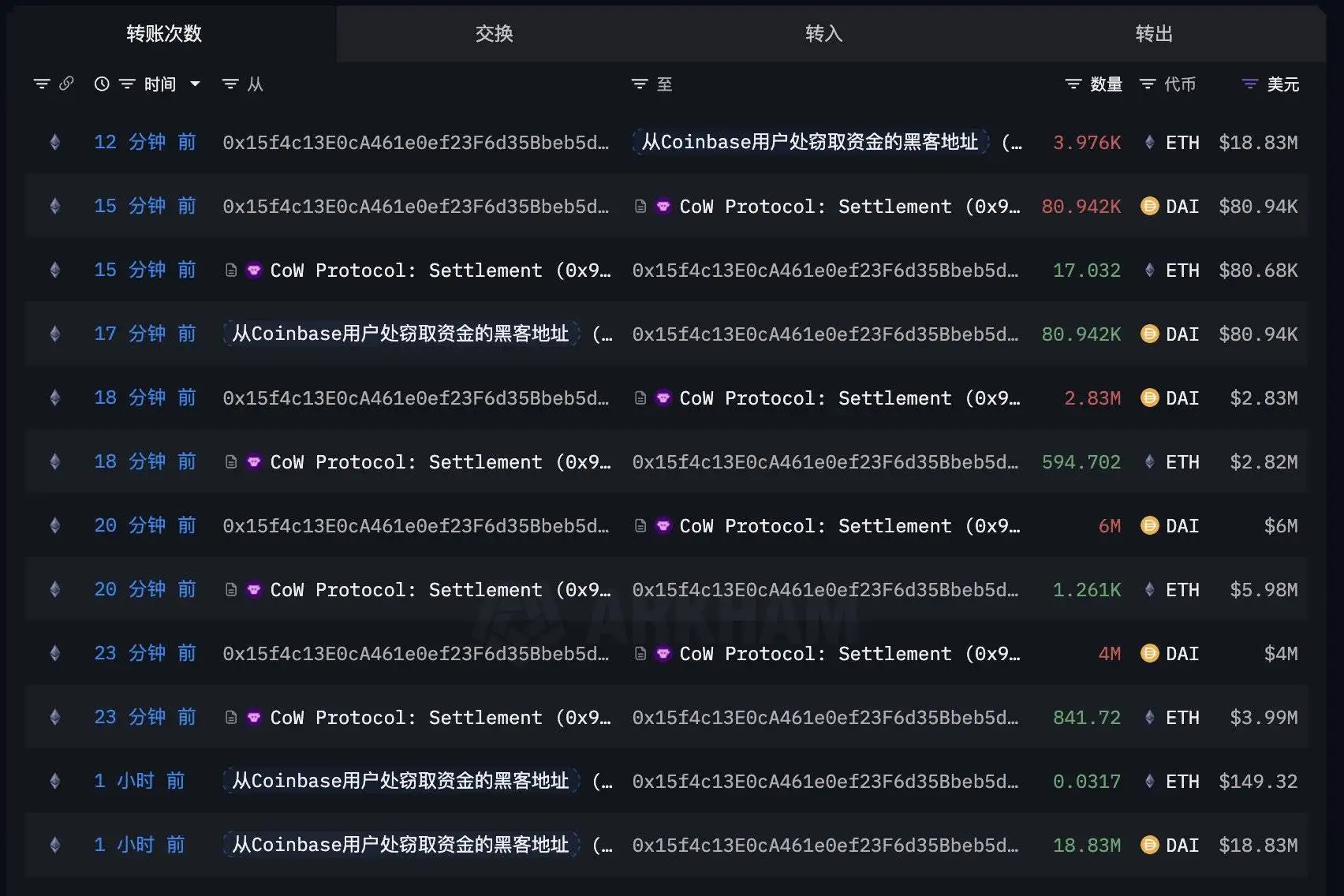Click the filter icon next to 至 column
The width and height of the screenshot is (1344, 896).
coord(638,84)
